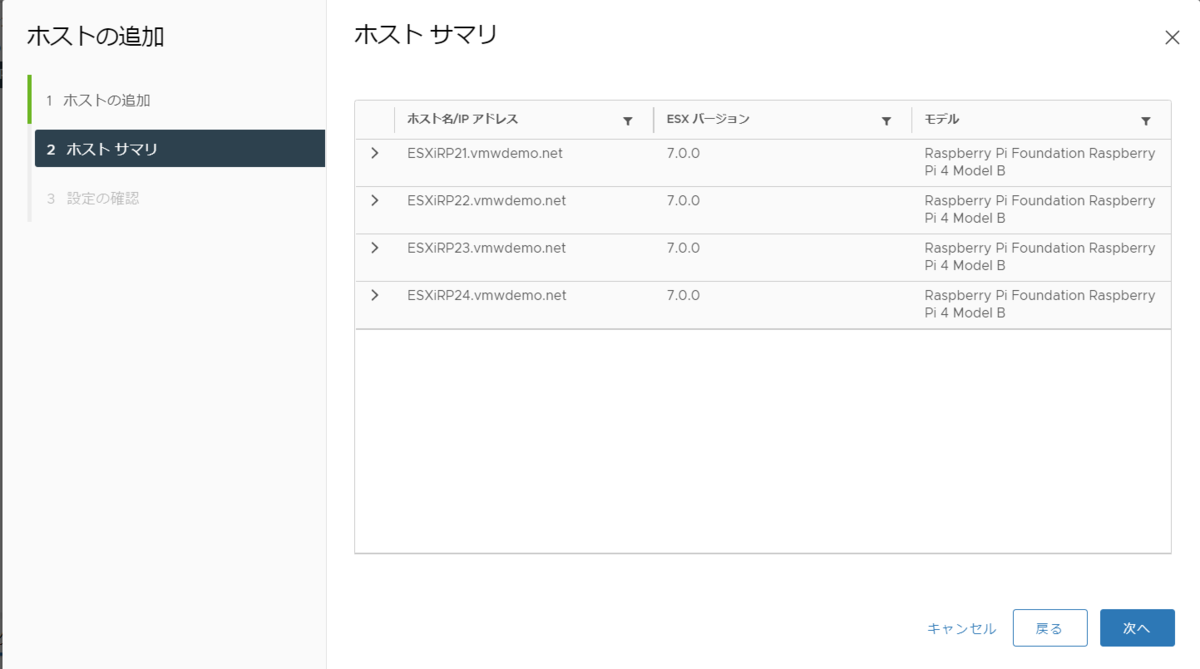Click 7.0.0 version for ESXiRP22
This screenshot has height=669, width=1200.
click(683, 201)
